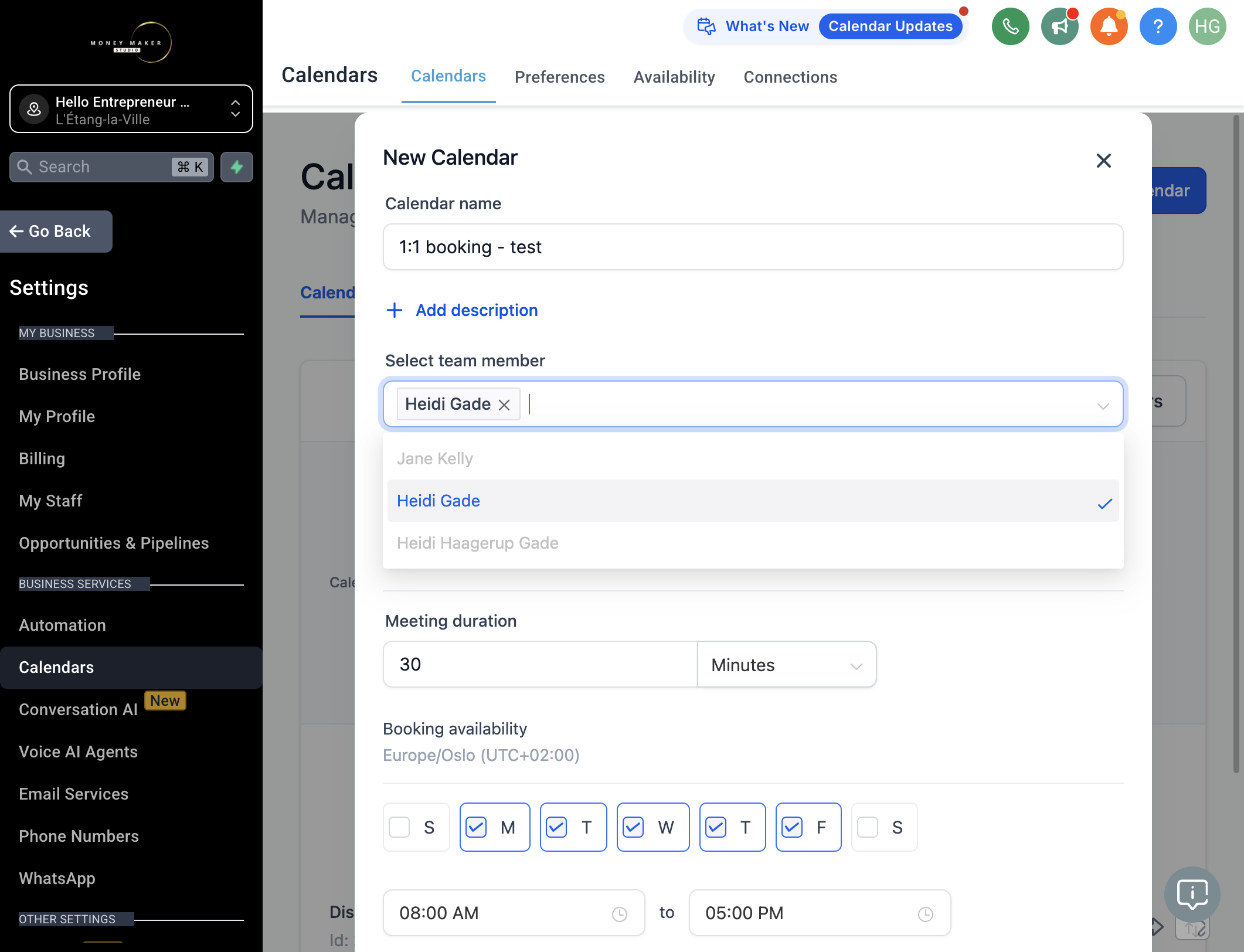Open Business Profile in settings sidebar
Image resolution: width=1244 pixels, height=952 pixels.
[80, 374]
